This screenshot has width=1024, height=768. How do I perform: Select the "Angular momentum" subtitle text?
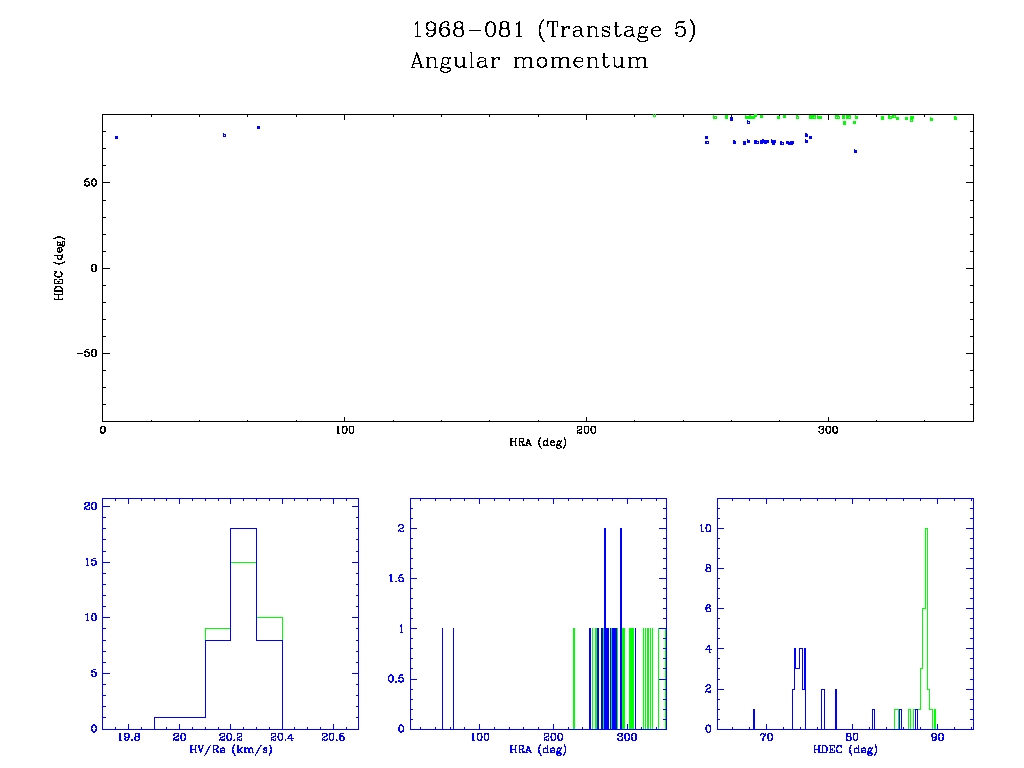coord(529,61)
